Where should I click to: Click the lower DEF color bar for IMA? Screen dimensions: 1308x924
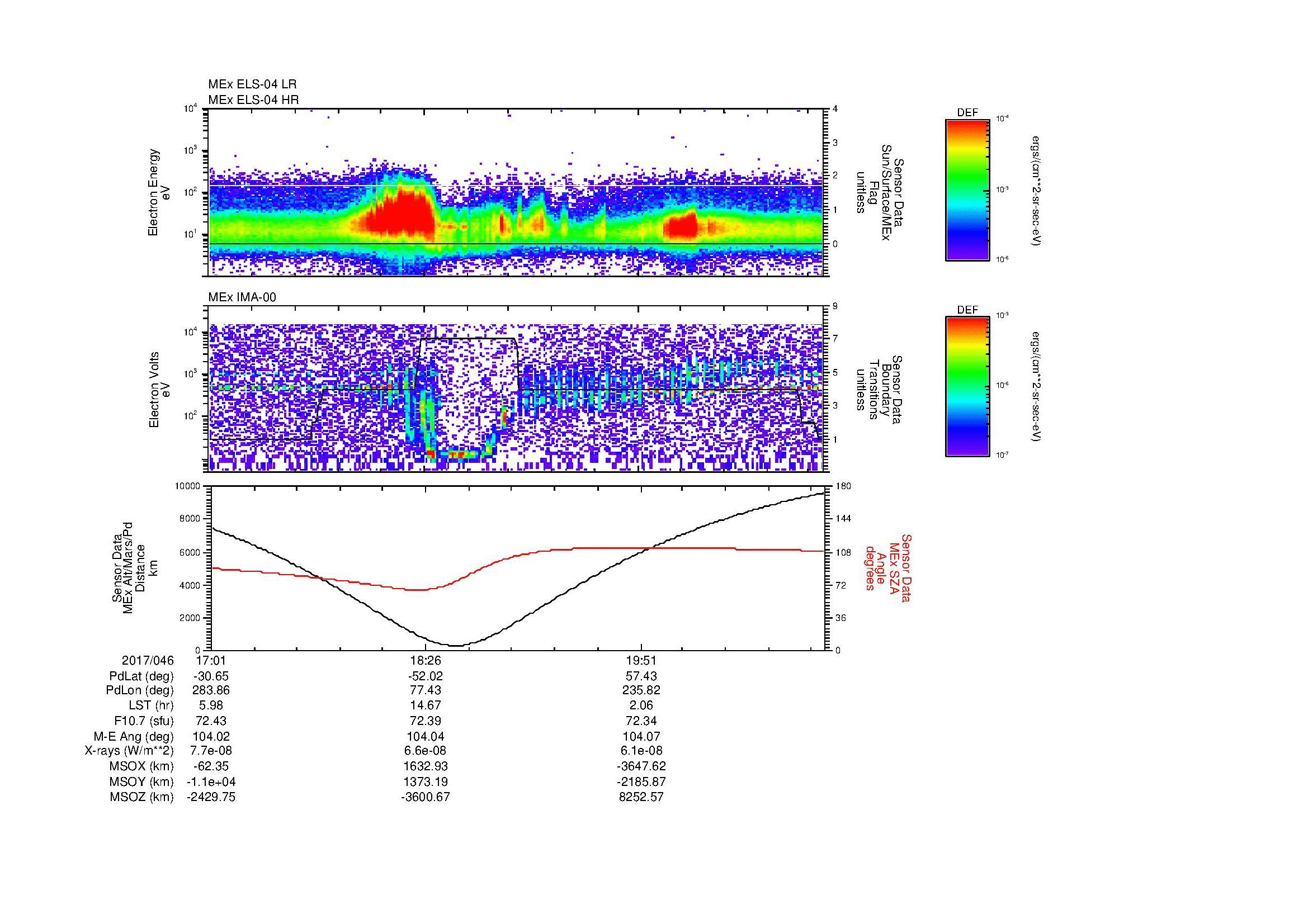pos(967,387)
